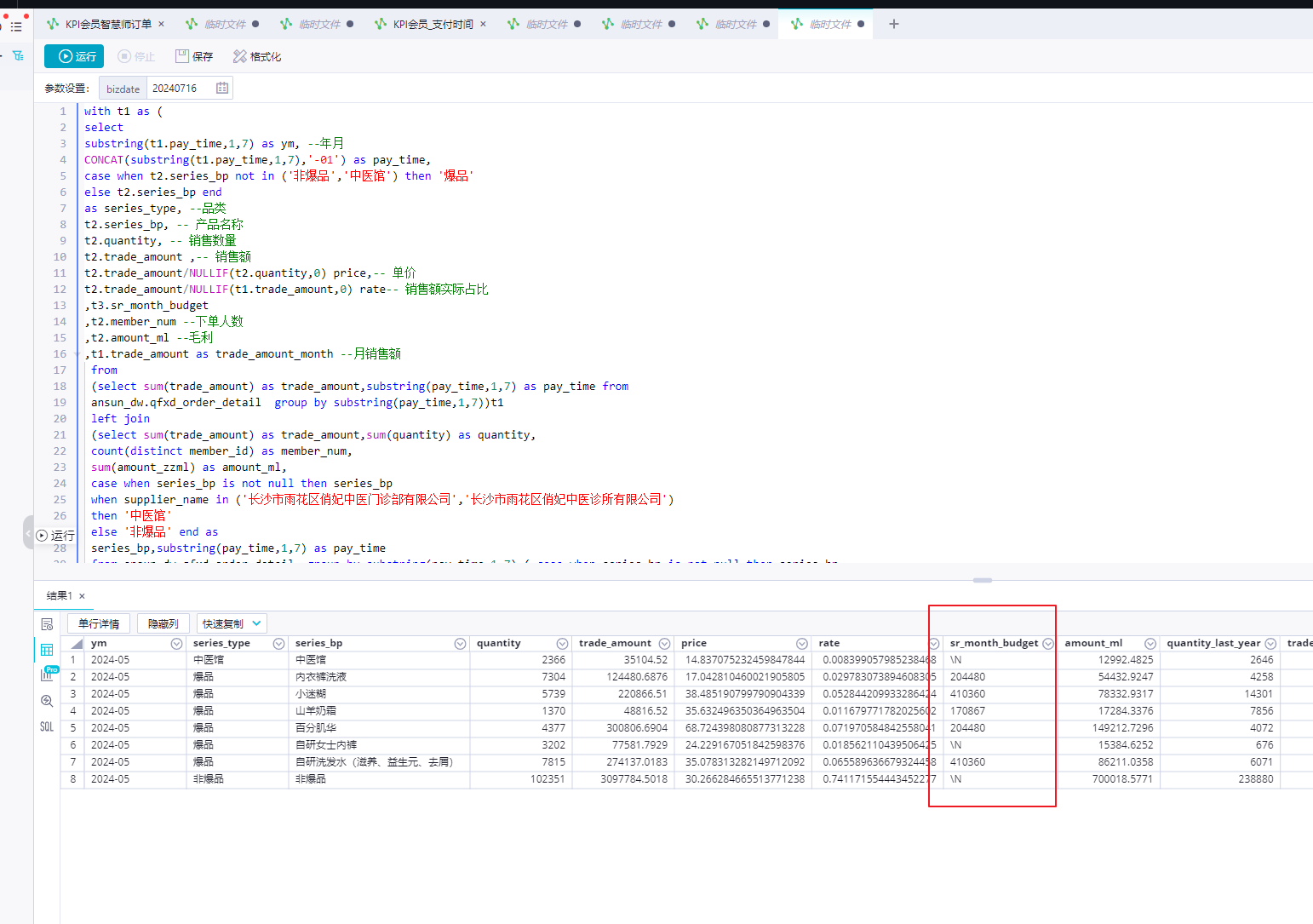
Task: Click the floating 运行 run pill on the left edge
Action: (56, 536)
